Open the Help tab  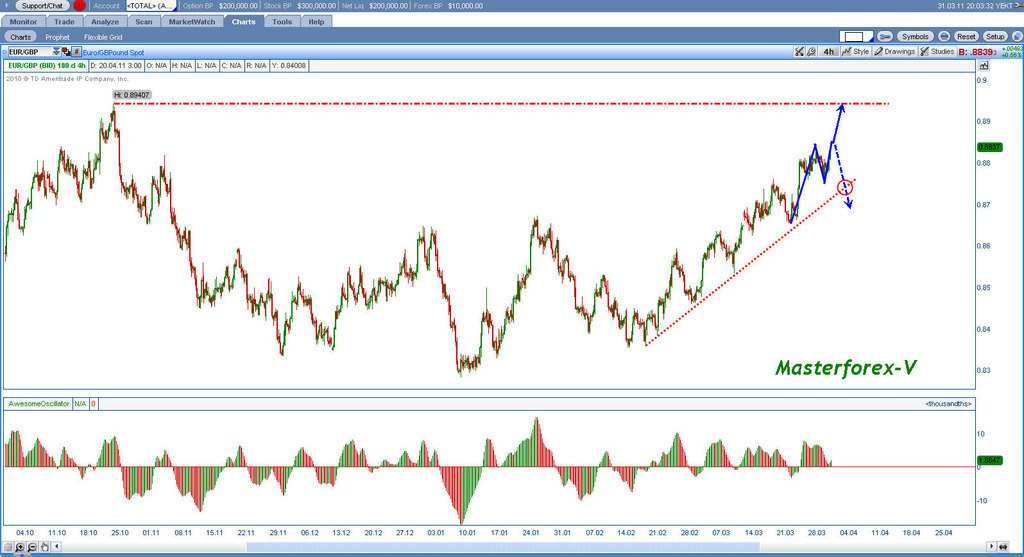316,22
